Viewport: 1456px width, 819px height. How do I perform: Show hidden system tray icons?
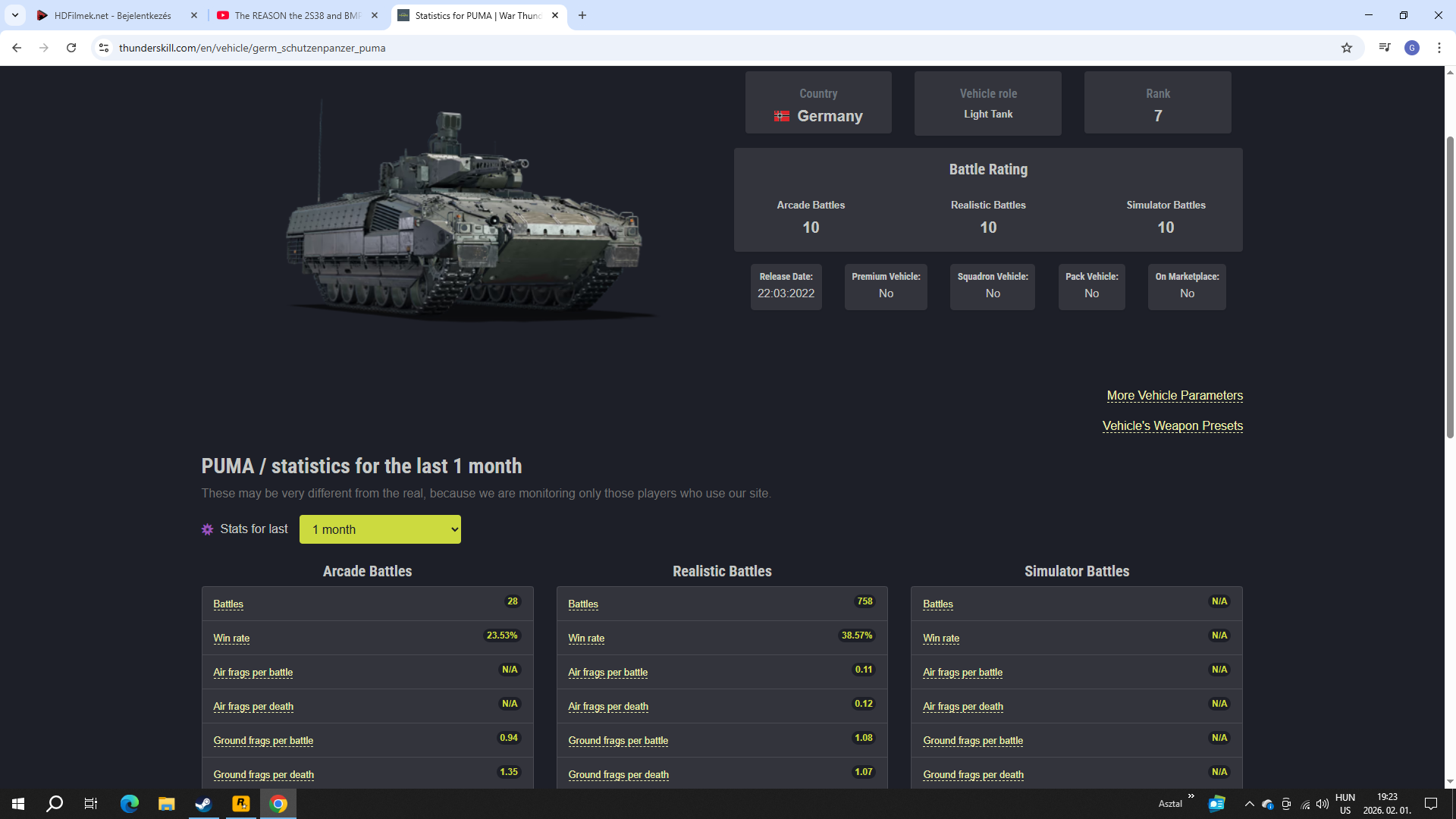tap(1249, 804)
